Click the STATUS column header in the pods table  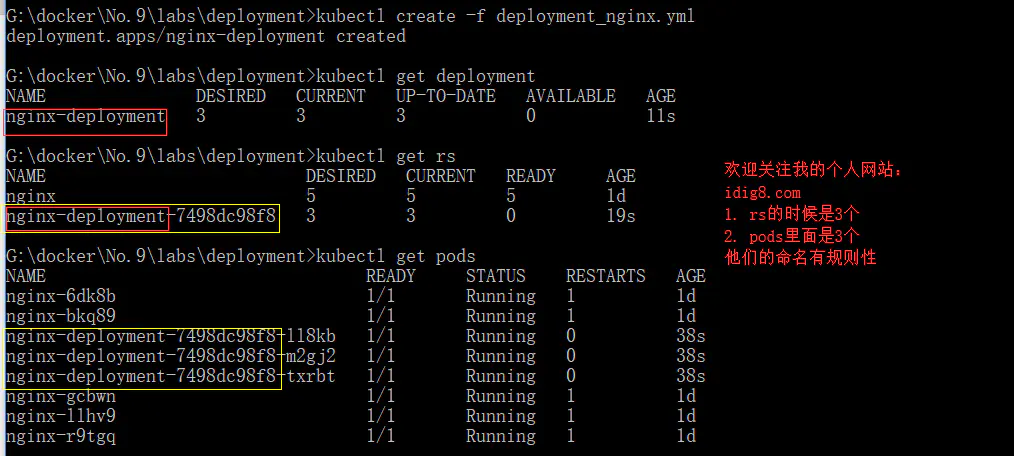pyautogui.click(x=495, y=276)
